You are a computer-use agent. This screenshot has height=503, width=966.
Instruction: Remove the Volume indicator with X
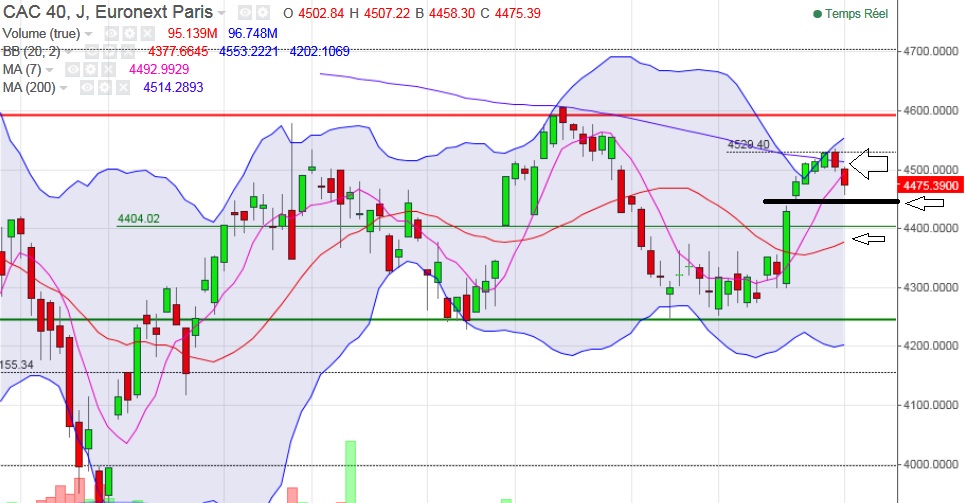pyautogui.click(x=147, y=33)
